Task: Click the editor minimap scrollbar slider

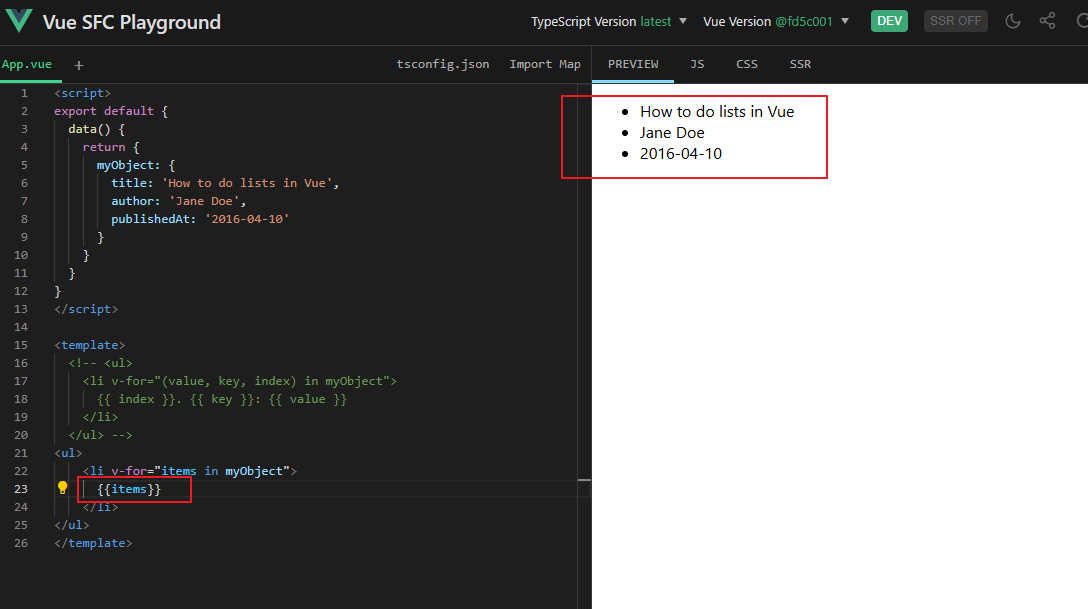Action: (x=584, y=480)
